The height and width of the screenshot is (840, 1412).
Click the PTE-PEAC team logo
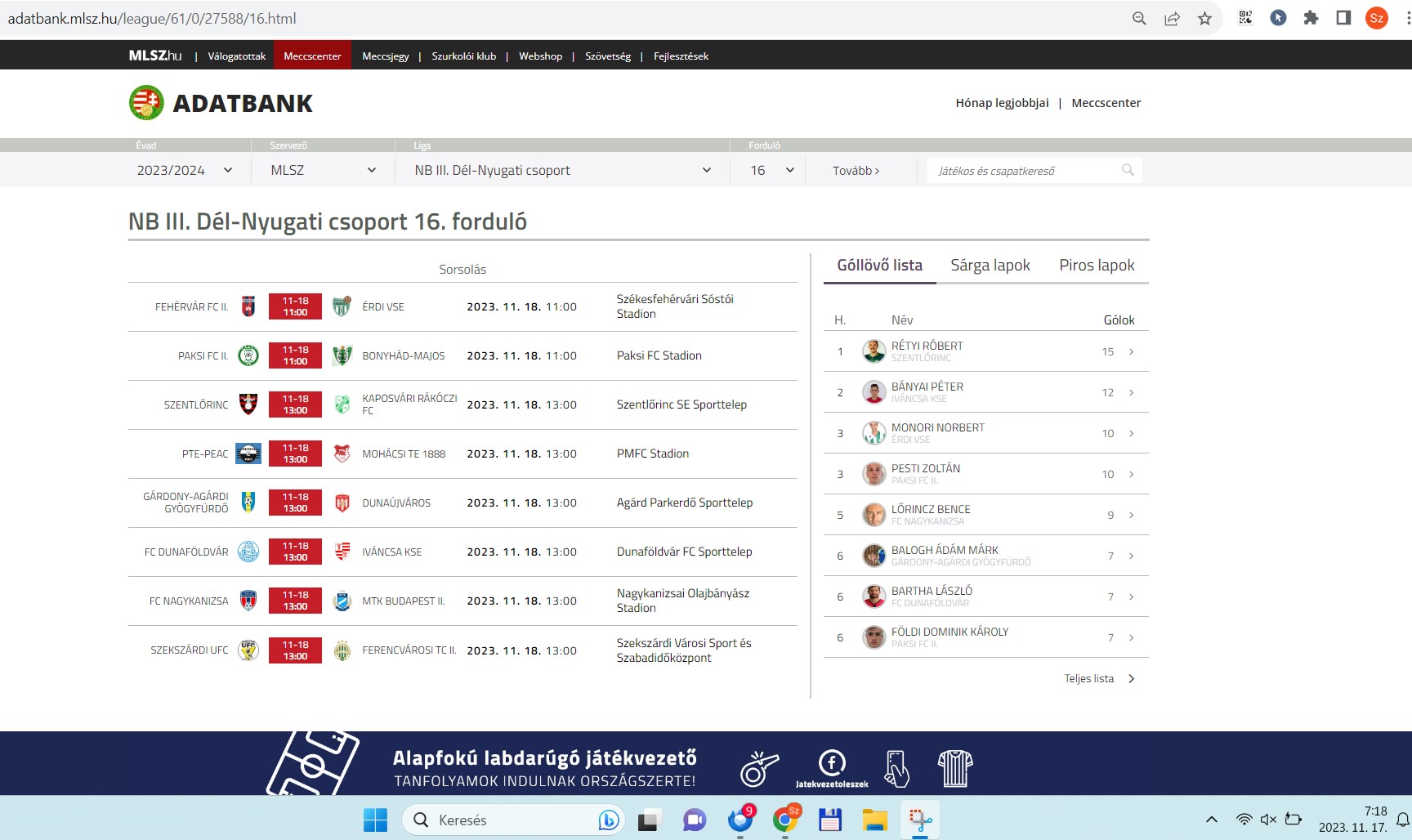coord(248,454)
